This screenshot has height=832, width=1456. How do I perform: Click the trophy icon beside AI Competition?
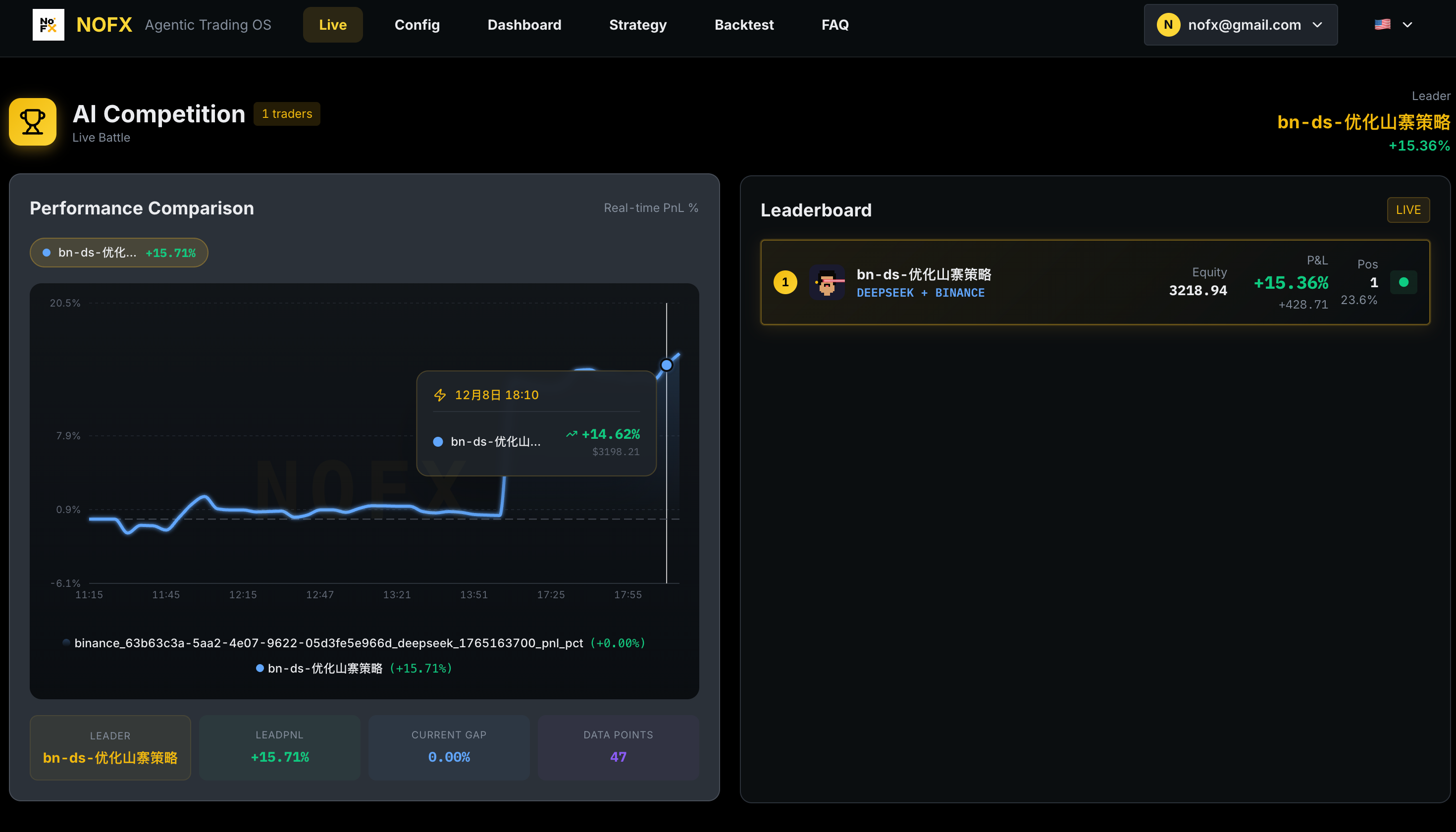coord(33,122)
